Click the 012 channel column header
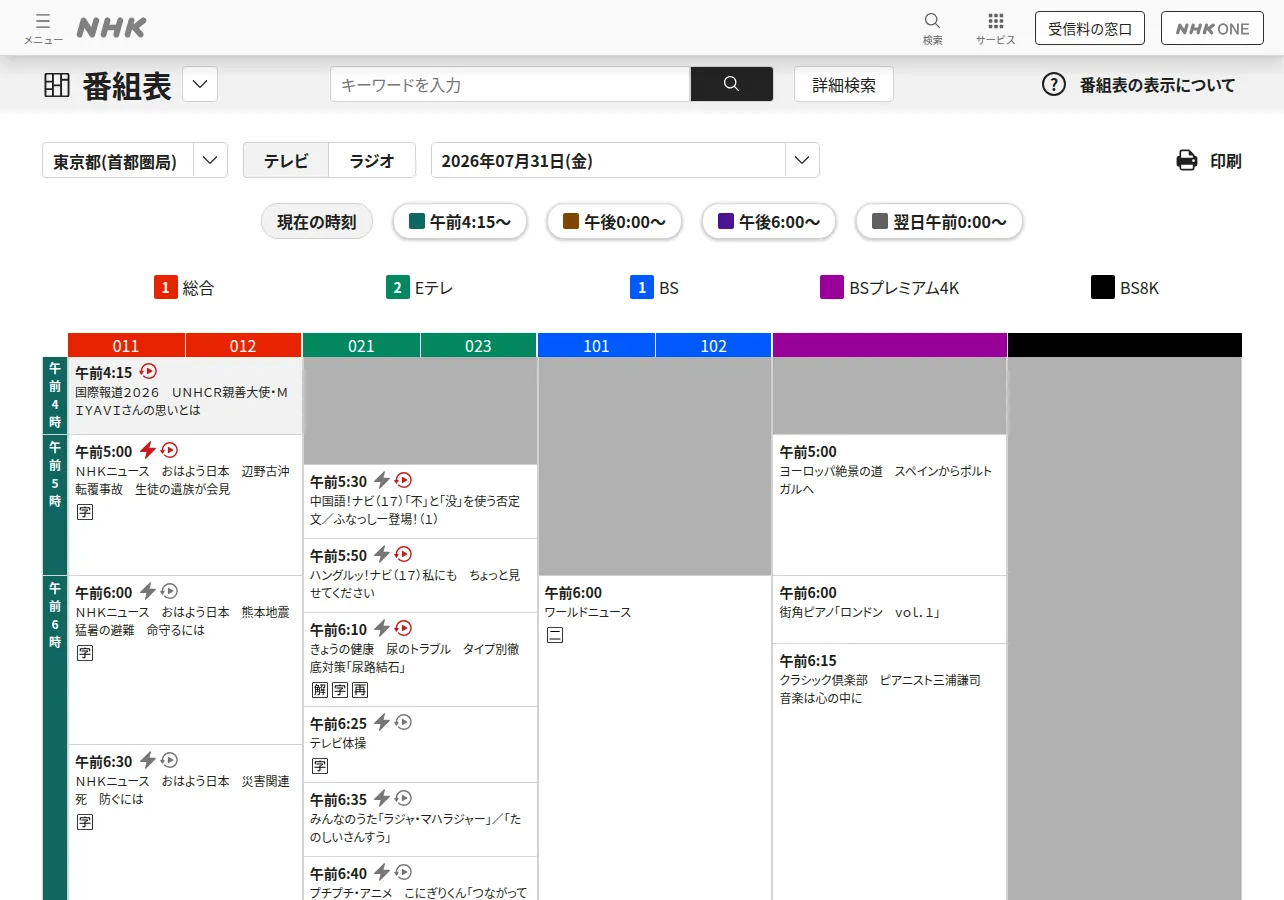The image size is (1284, 900). (x=243, y=345)
